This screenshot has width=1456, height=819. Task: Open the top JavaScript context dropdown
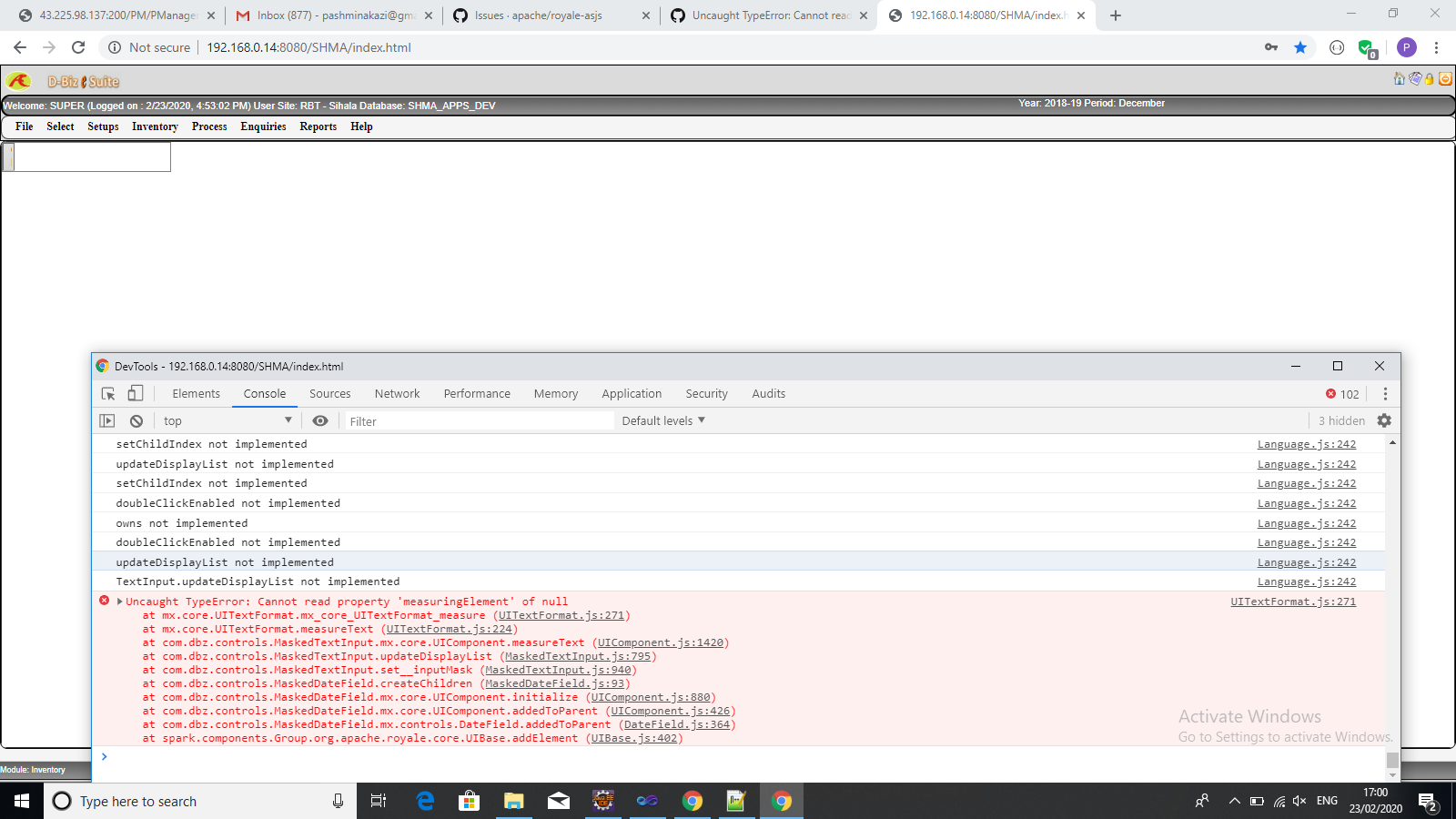pos(227,420)
